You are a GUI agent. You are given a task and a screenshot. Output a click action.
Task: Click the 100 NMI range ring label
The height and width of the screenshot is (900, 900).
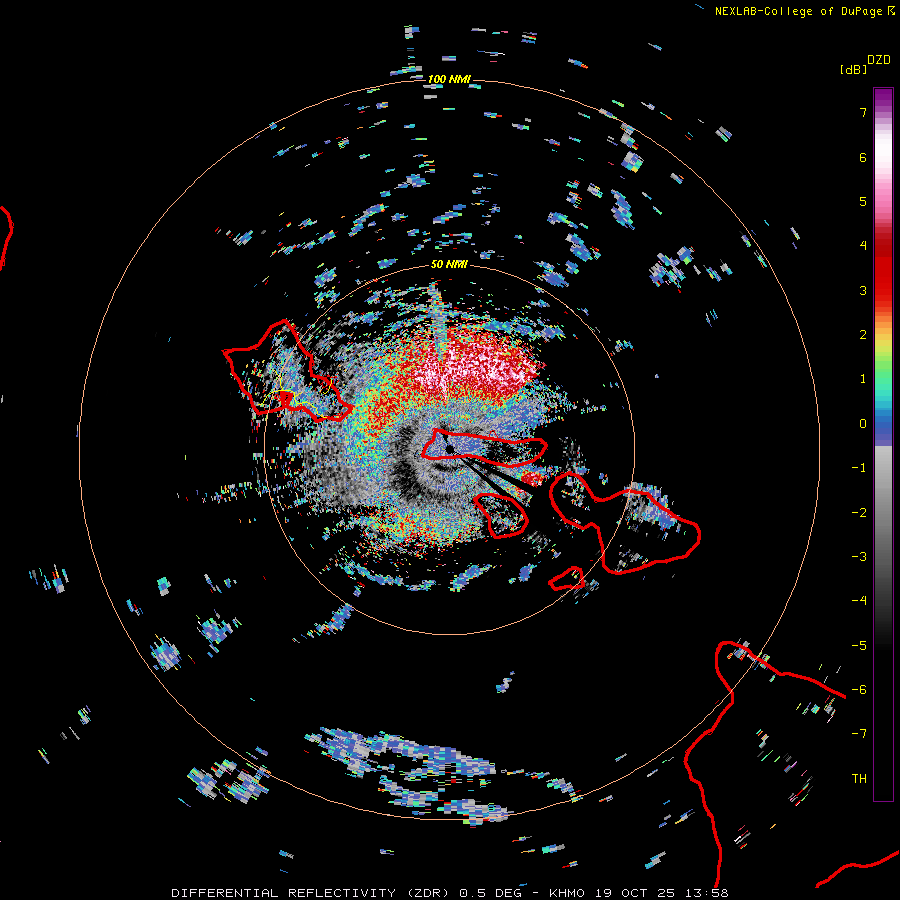[449, 79]
